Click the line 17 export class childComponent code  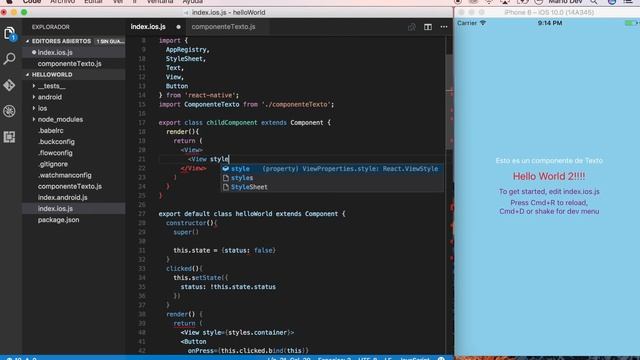pos(244,123)
